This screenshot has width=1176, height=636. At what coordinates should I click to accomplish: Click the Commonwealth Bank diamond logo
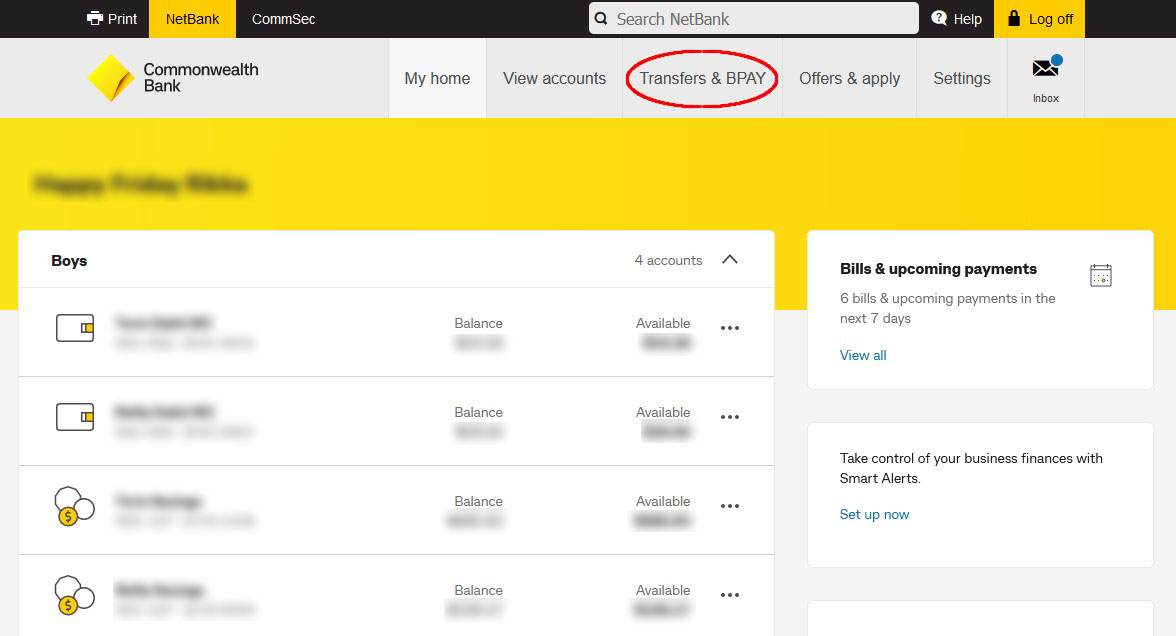pos(111,78)
